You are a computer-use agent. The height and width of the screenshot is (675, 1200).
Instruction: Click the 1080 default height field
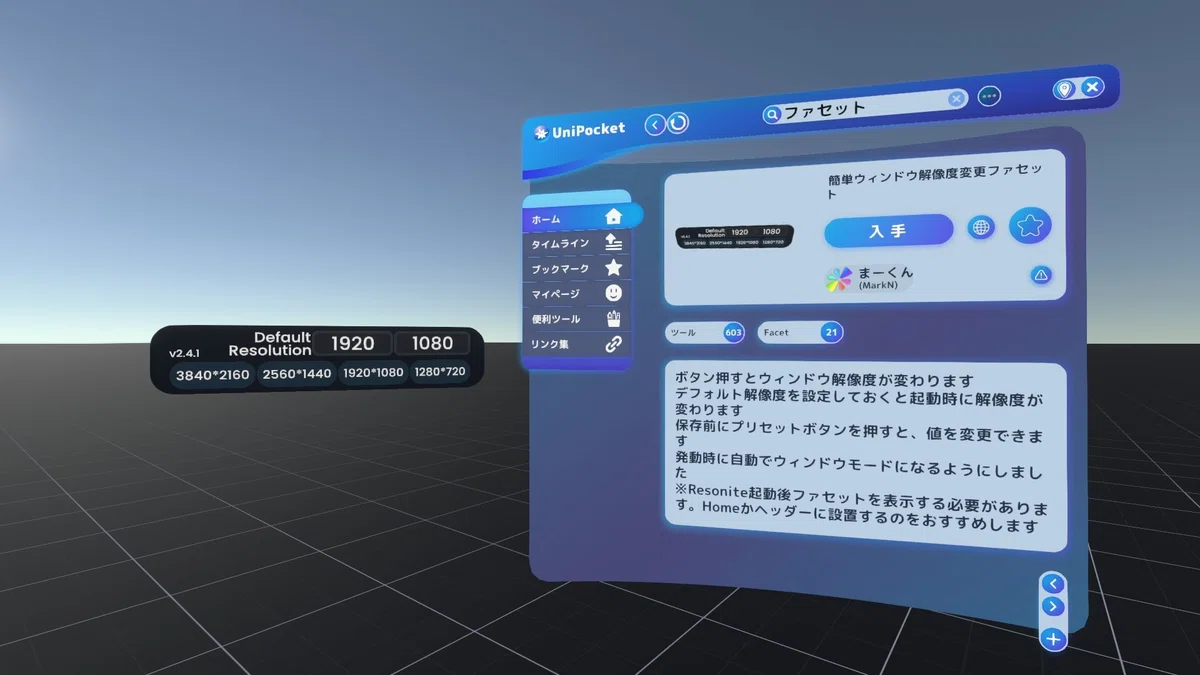pos(432,344)
